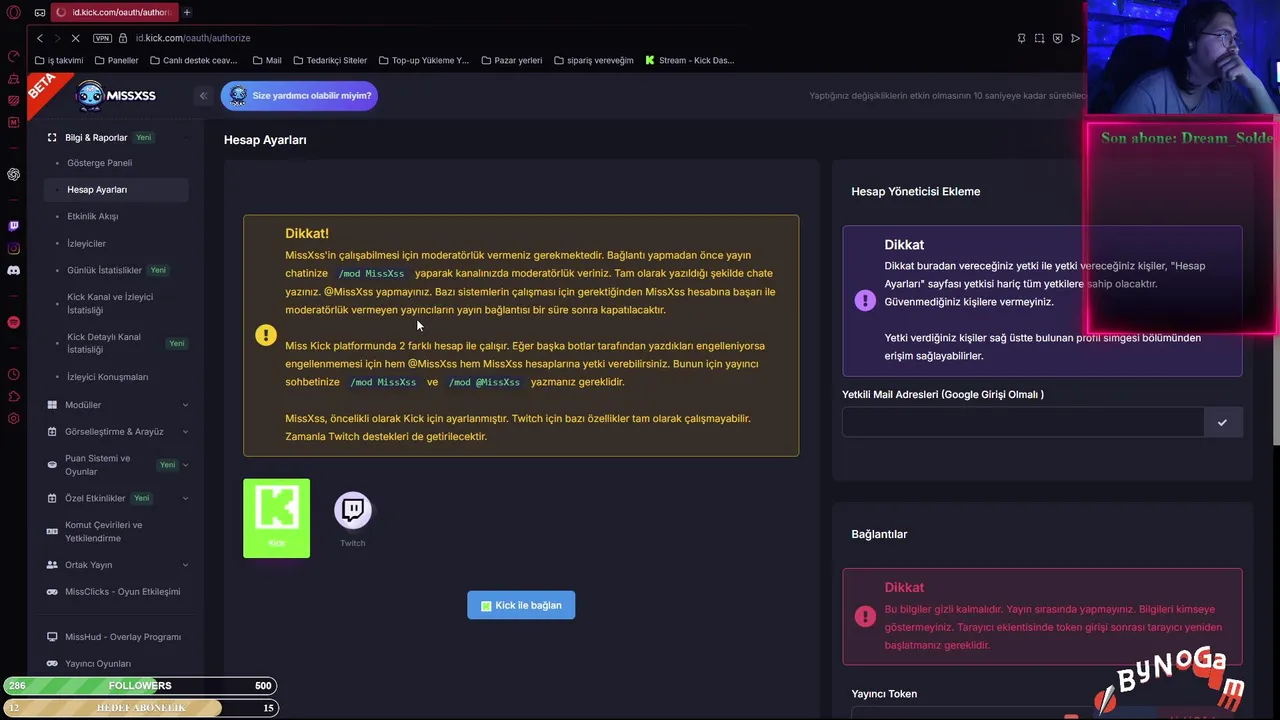
Task: Expand the Ortak Yayın section
Action: coord(119,565)
